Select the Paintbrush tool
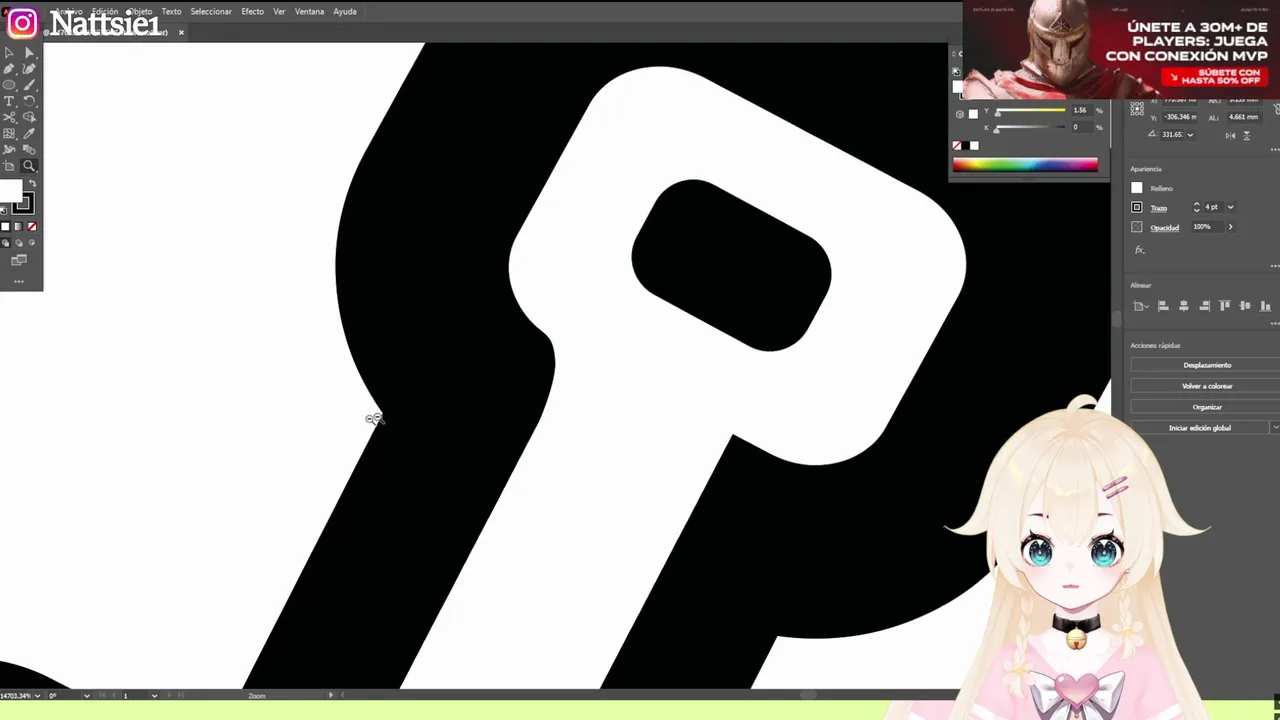 click(x=29, y=84)
